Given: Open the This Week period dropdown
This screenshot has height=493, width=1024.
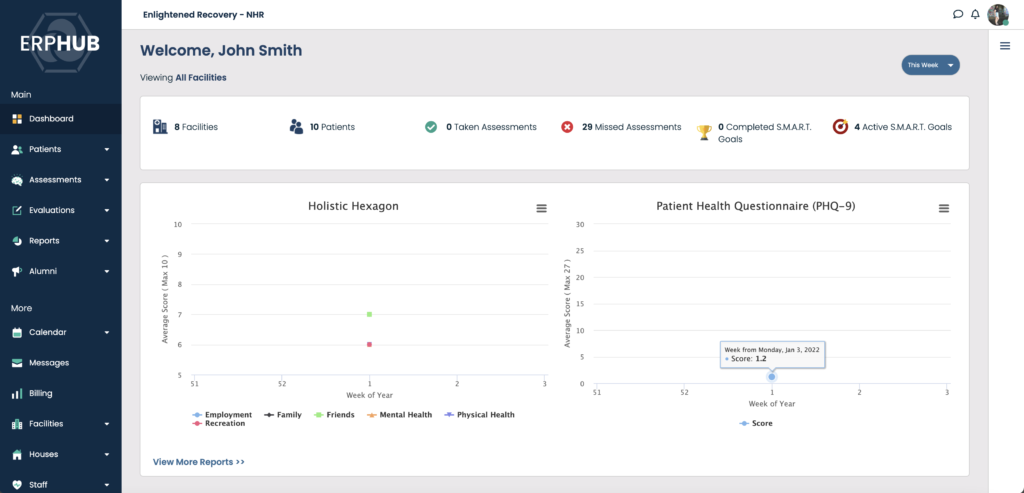Looking at the screenshot, I should pyautogui.click(x=931, y=65).
